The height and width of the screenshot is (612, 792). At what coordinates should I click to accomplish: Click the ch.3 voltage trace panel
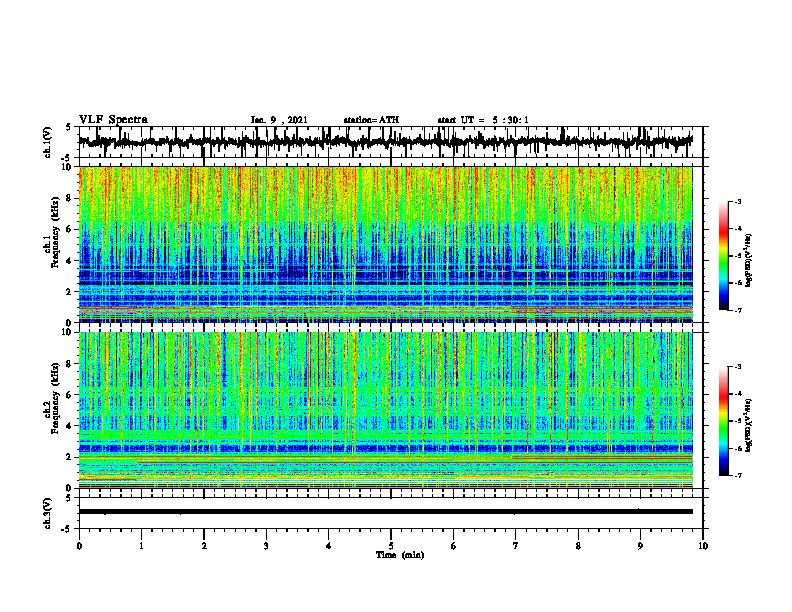click(x=391, y=513)
